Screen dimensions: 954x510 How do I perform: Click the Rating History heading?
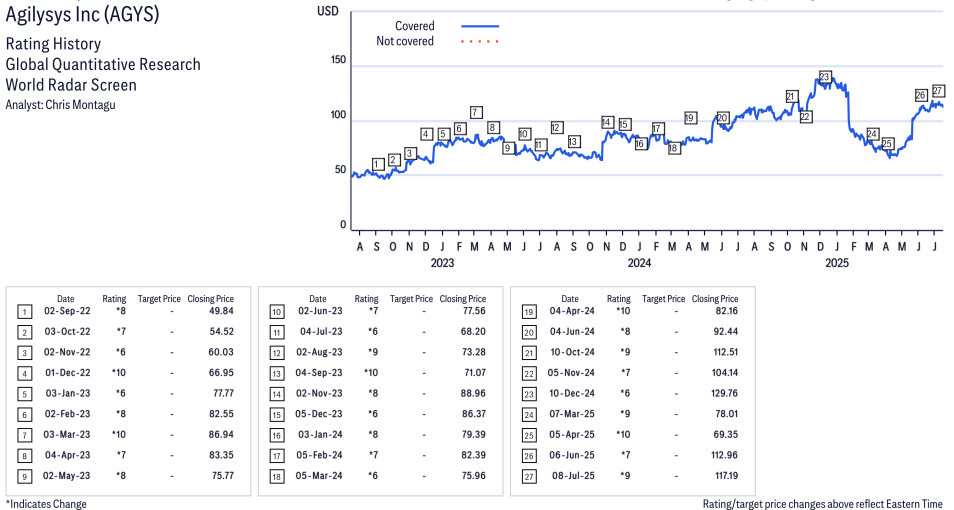(53, 44)
